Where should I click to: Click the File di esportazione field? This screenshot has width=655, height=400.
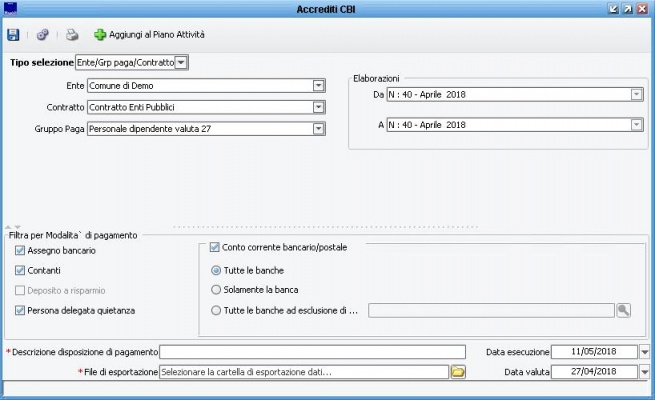click(x=304, y=372)
